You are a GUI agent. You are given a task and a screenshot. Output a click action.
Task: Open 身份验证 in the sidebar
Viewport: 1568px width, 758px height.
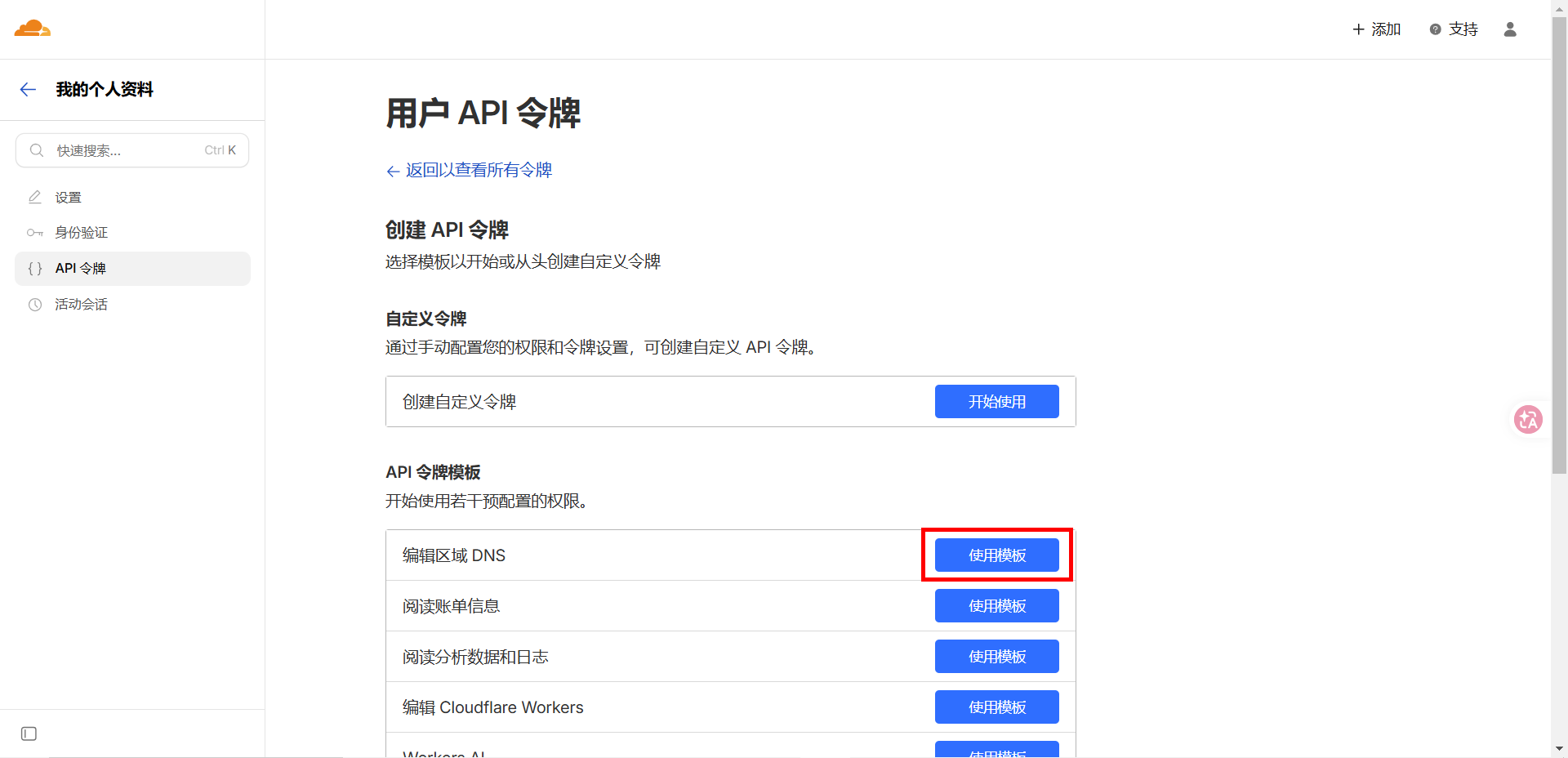coord(132,233)
